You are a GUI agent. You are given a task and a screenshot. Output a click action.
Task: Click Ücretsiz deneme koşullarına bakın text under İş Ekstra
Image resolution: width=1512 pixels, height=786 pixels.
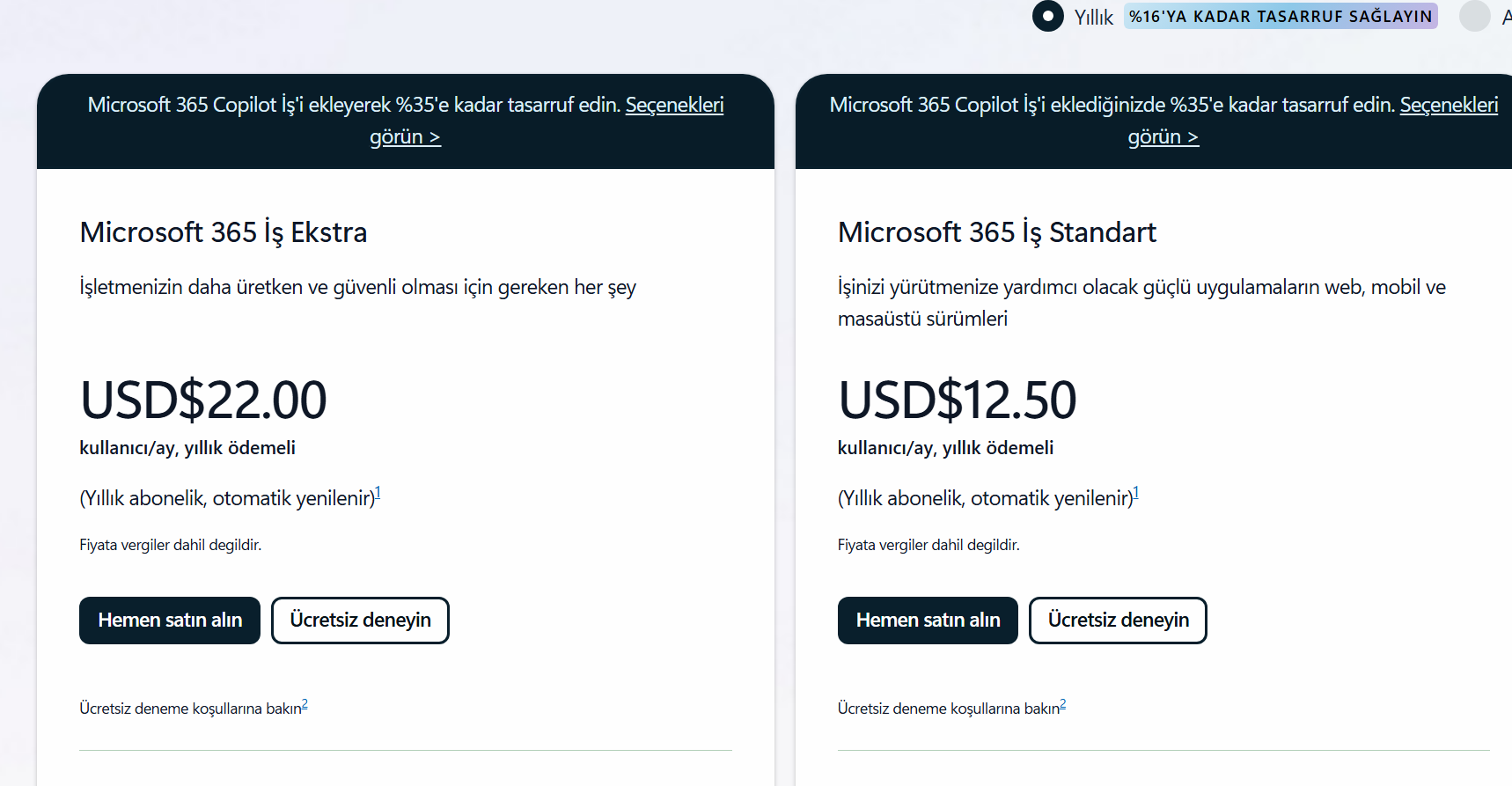coord(190,709)
